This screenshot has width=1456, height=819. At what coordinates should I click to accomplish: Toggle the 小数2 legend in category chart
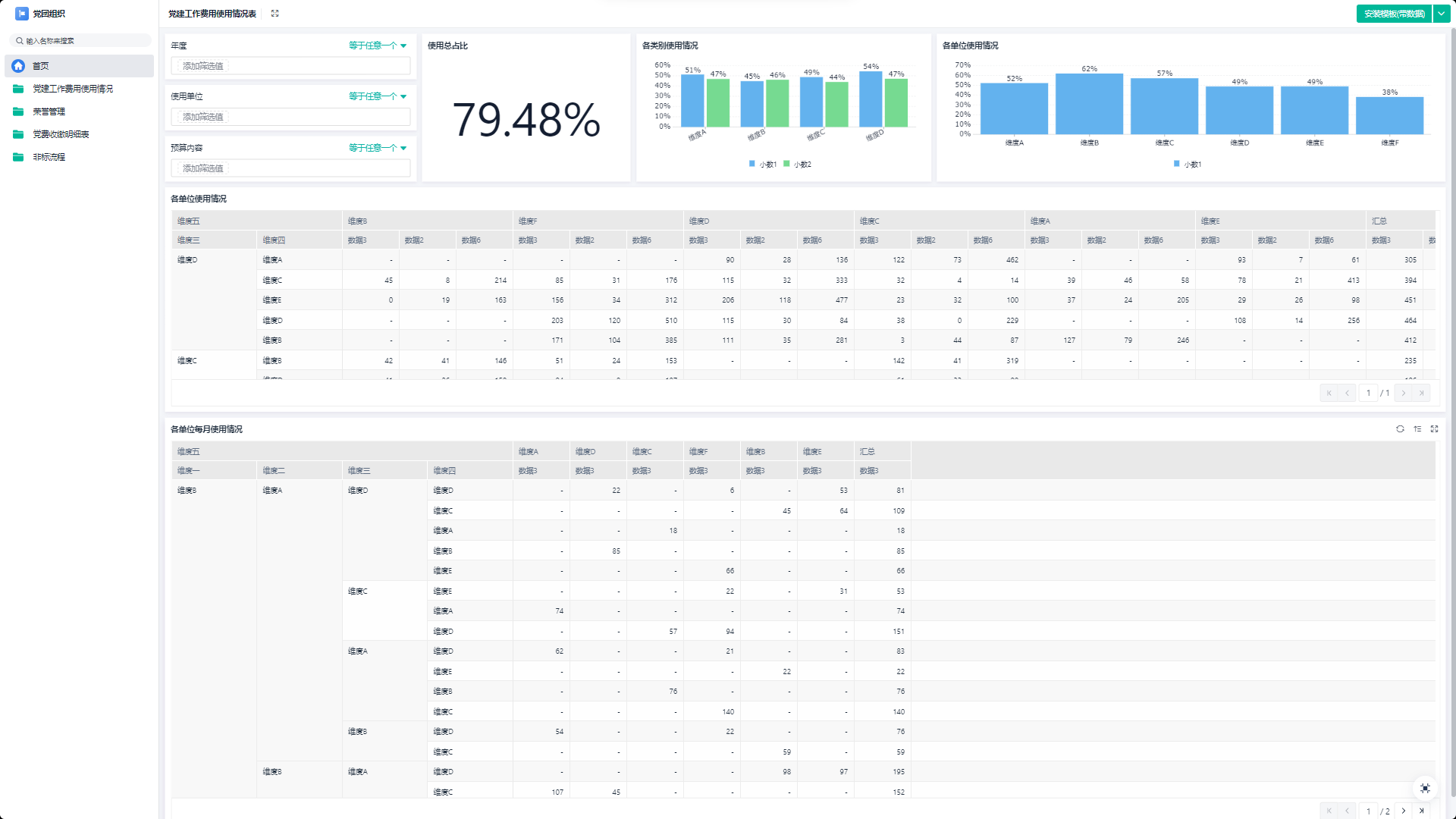pyautogui.click(x=798, y=165)
